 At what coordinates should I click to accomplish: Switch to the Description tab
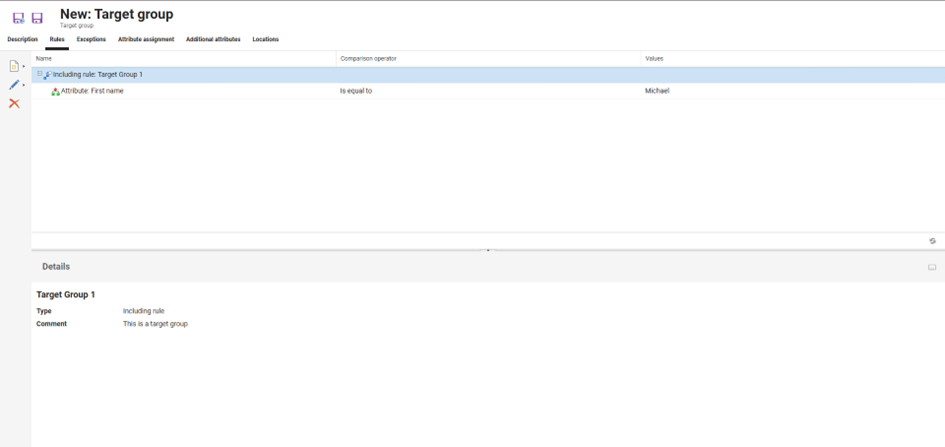[22, 40]
